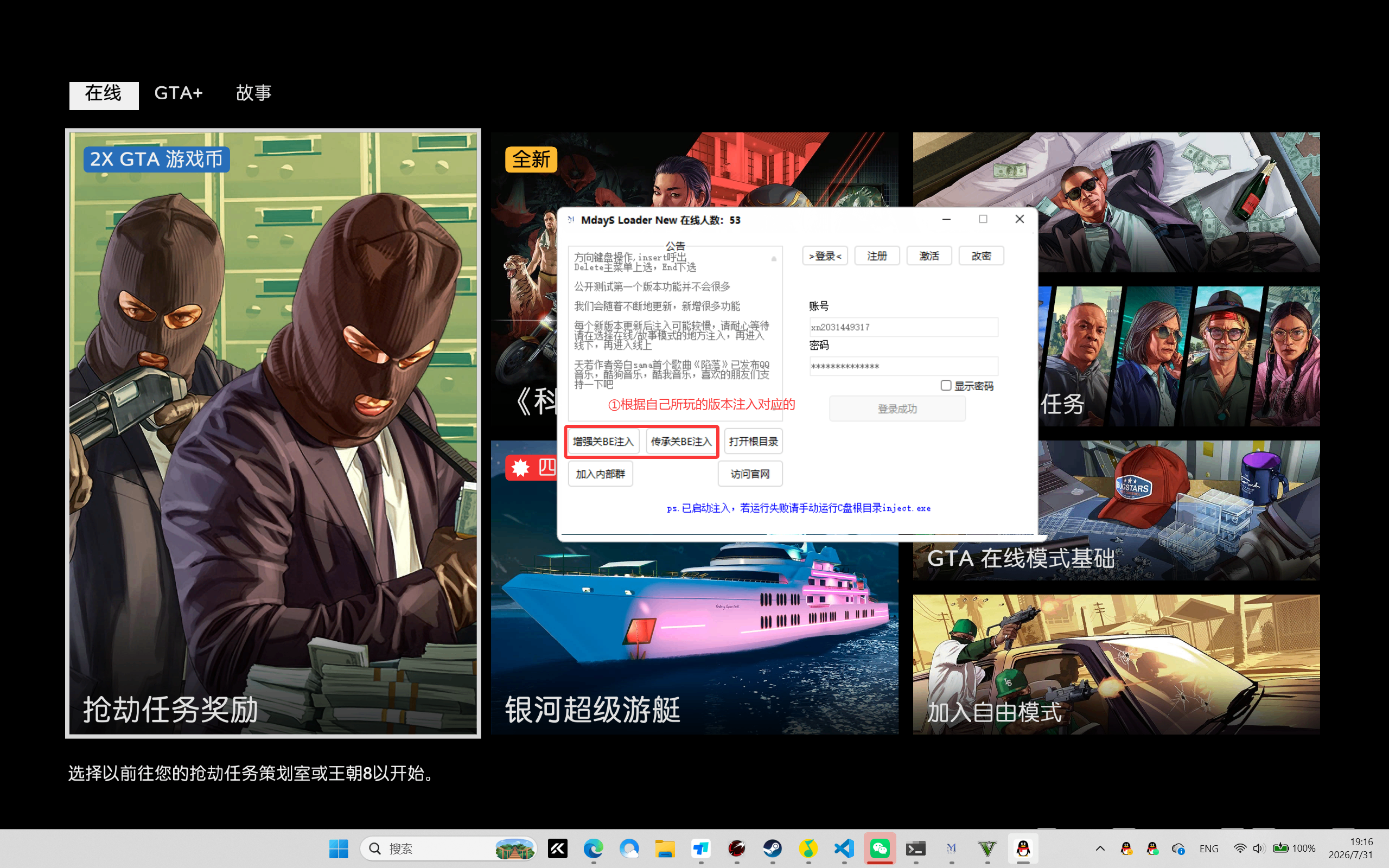
Task: Open the blue-white pinned app beside File Explorer
Action: point(701,848)
